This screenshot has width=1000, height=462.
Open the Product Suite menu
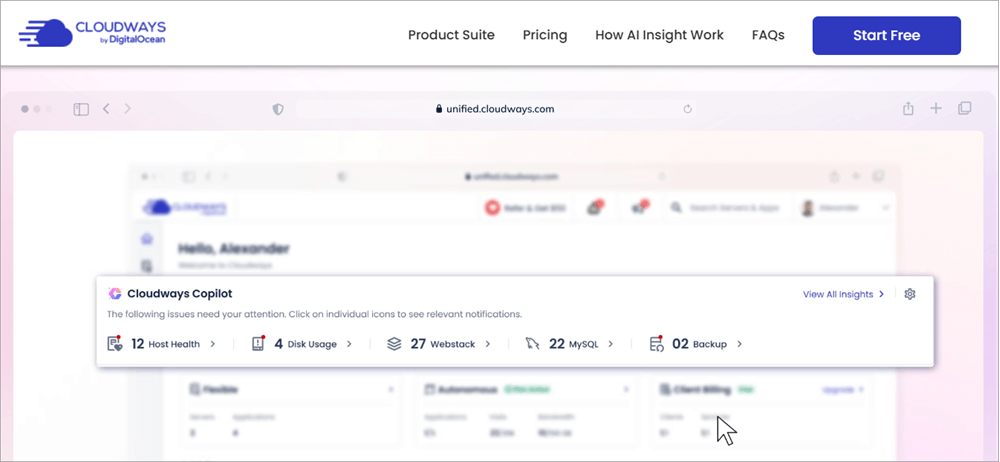tap(451, 35)
